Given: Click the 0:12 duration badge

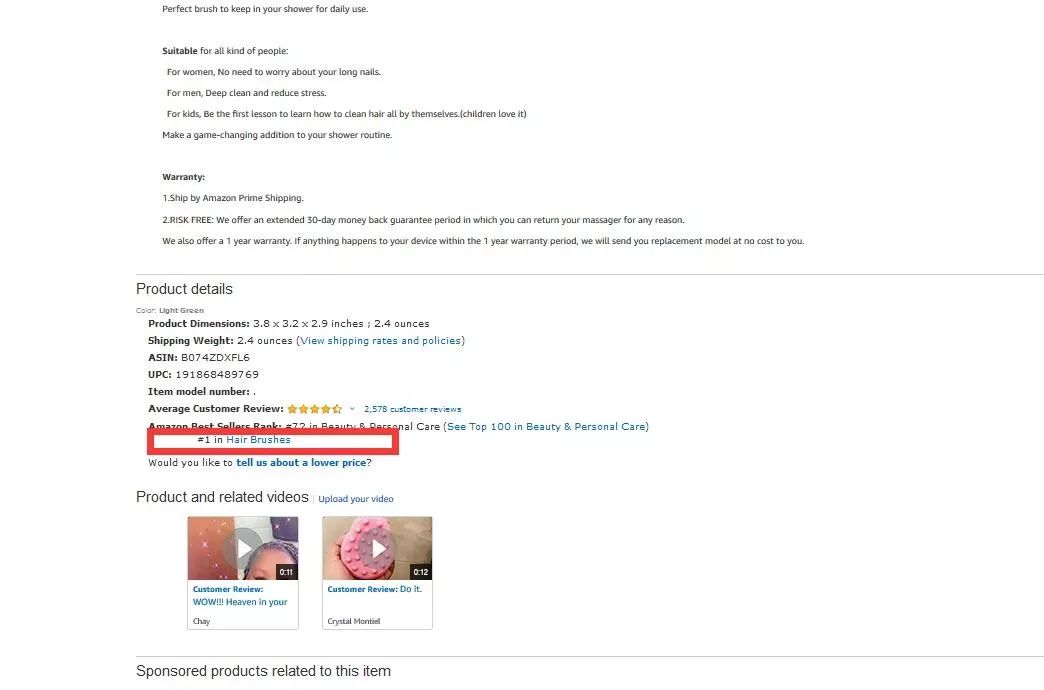Looking at the screenshot, I should 421,572.
